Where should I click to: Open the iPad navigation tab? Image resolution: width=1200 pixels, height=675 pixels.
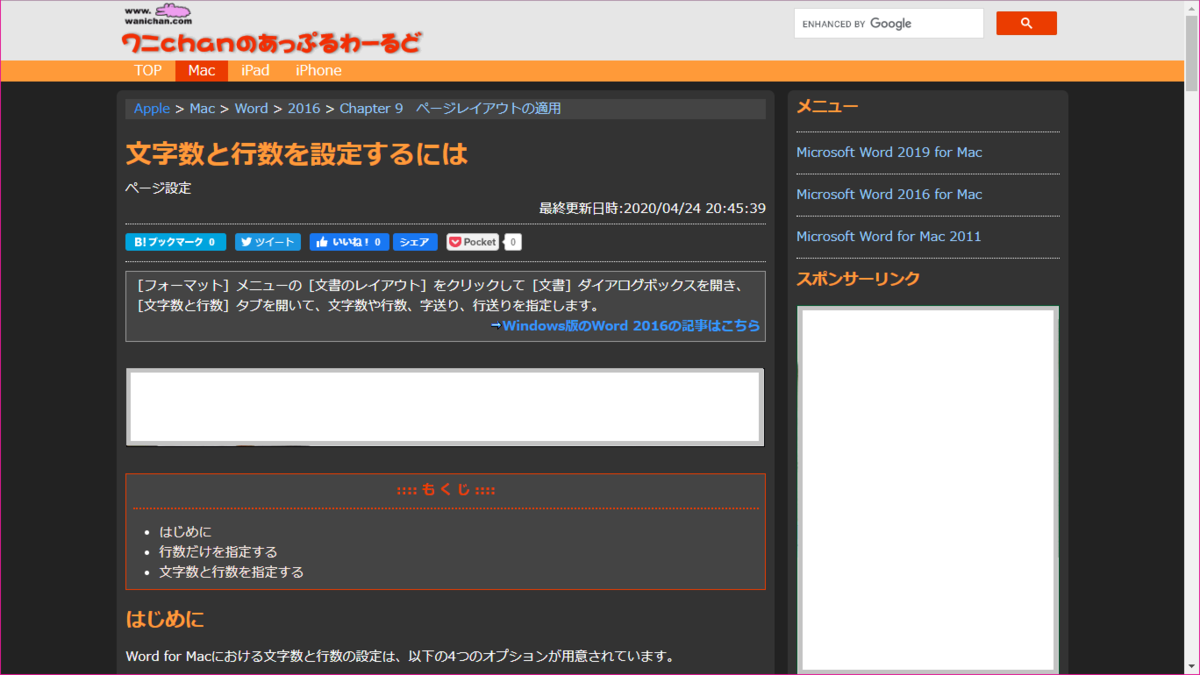click(x=255, y=70)
